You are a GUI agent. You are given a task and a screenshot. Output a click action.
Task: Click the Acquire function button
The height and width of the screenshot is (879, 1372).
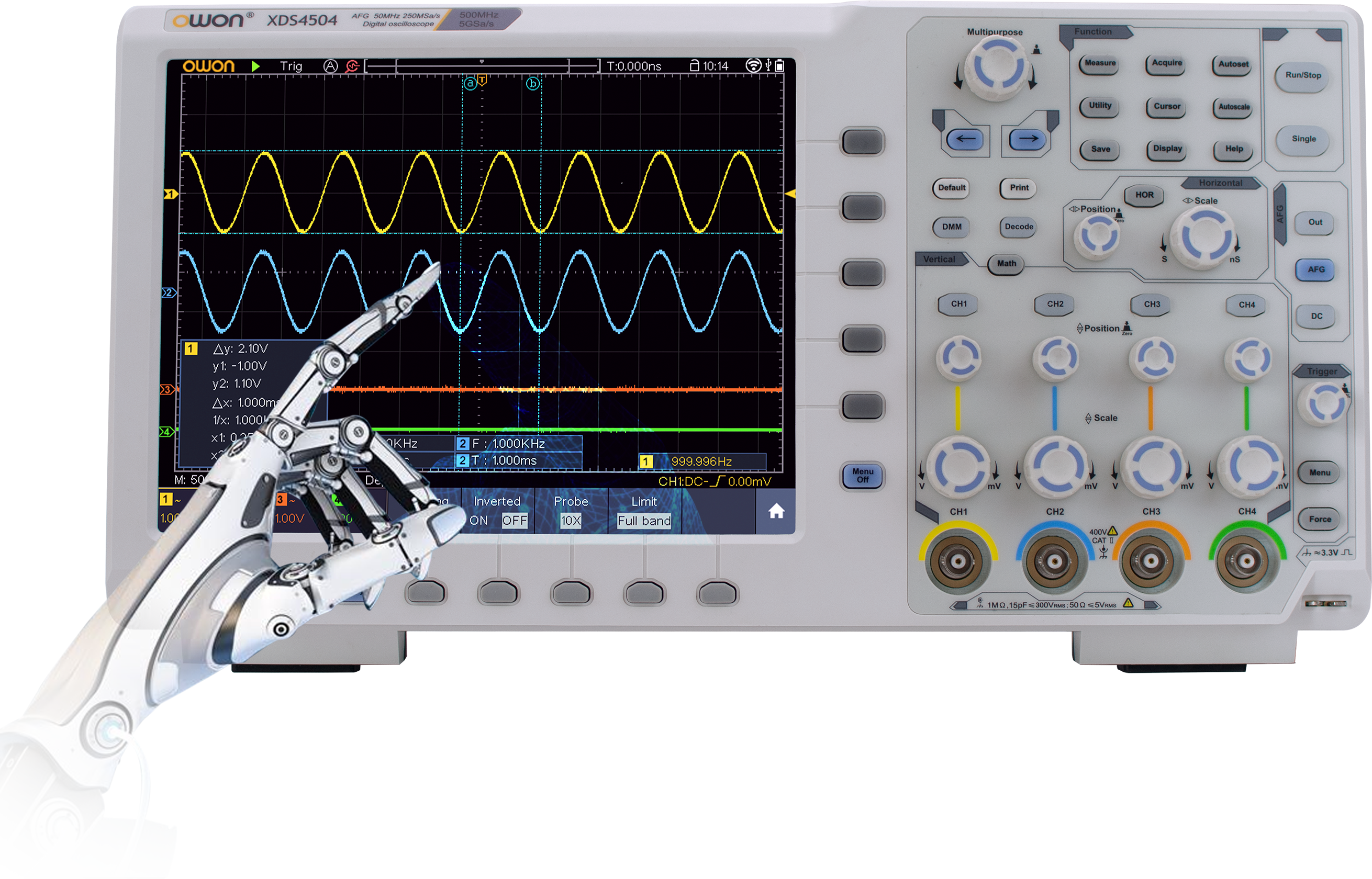coord(1166,63)
